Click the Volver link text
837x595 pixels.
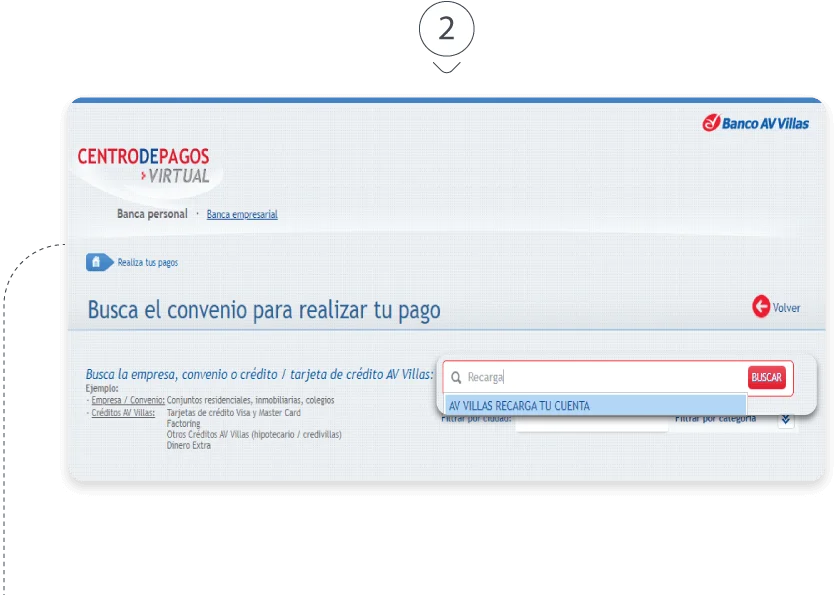point(787,308)
